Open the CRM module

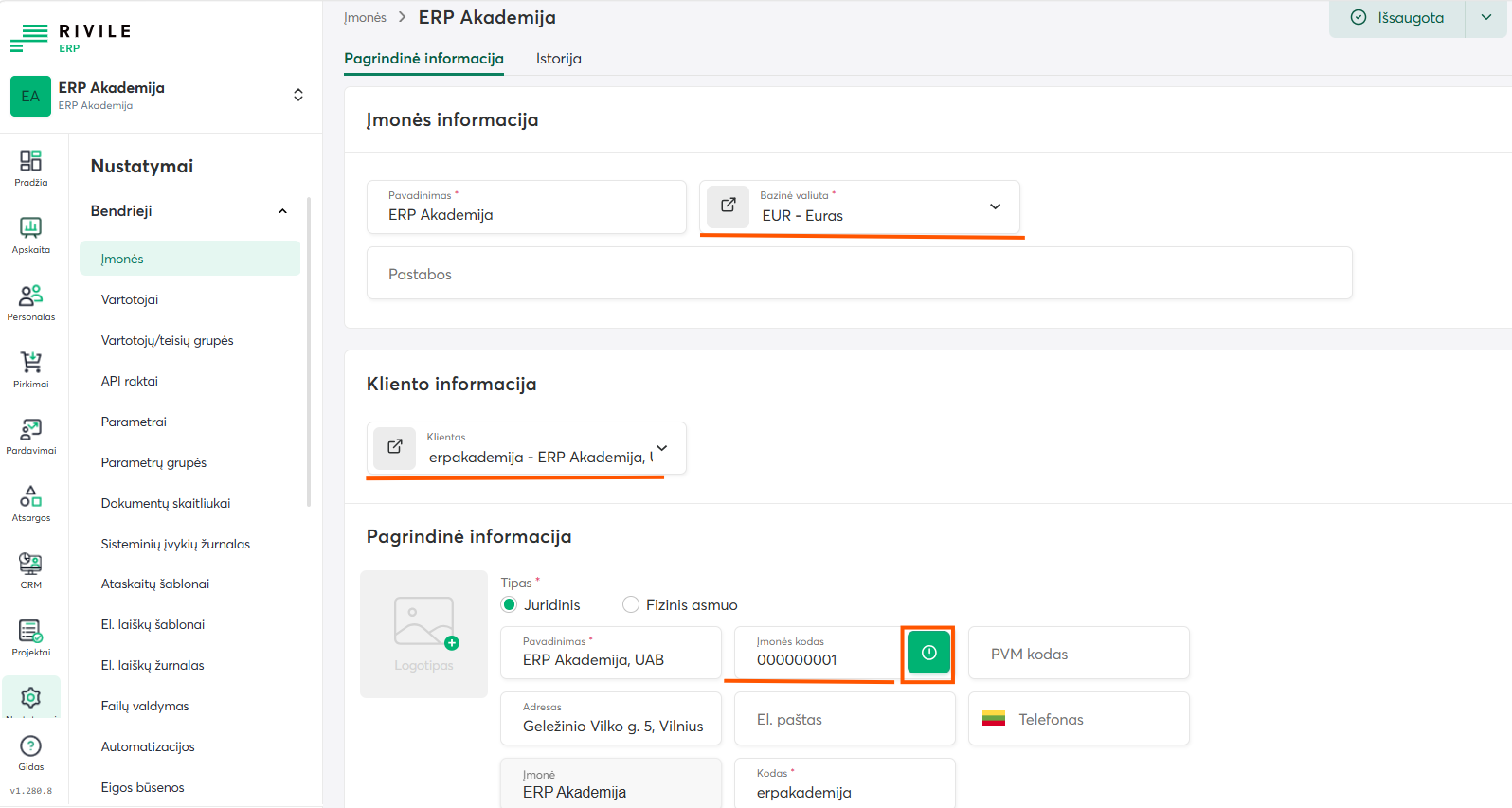pos(30,570)
